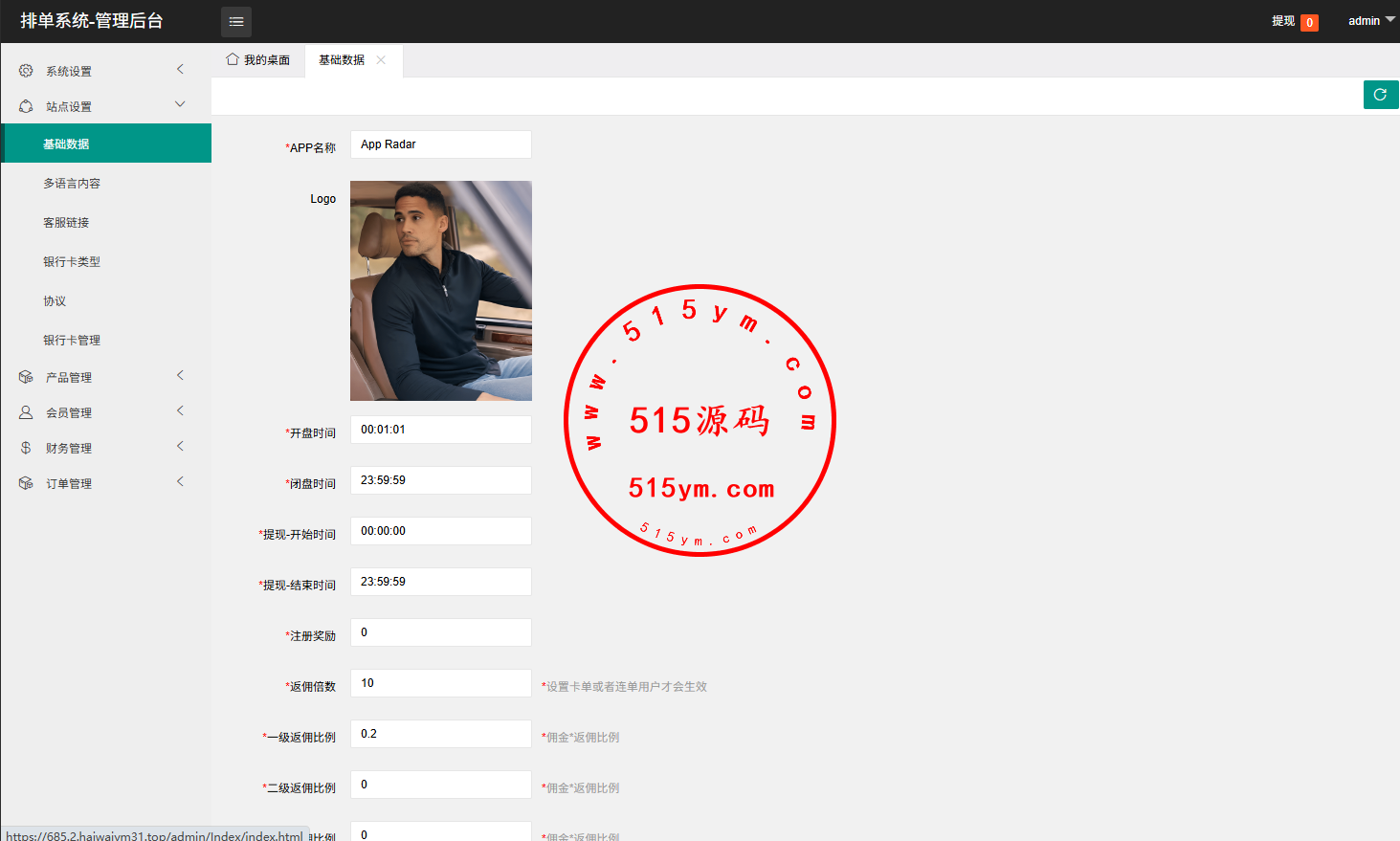Click the Logo image thumbnail
1400x841 pixels.
click(x=440, y=291)
